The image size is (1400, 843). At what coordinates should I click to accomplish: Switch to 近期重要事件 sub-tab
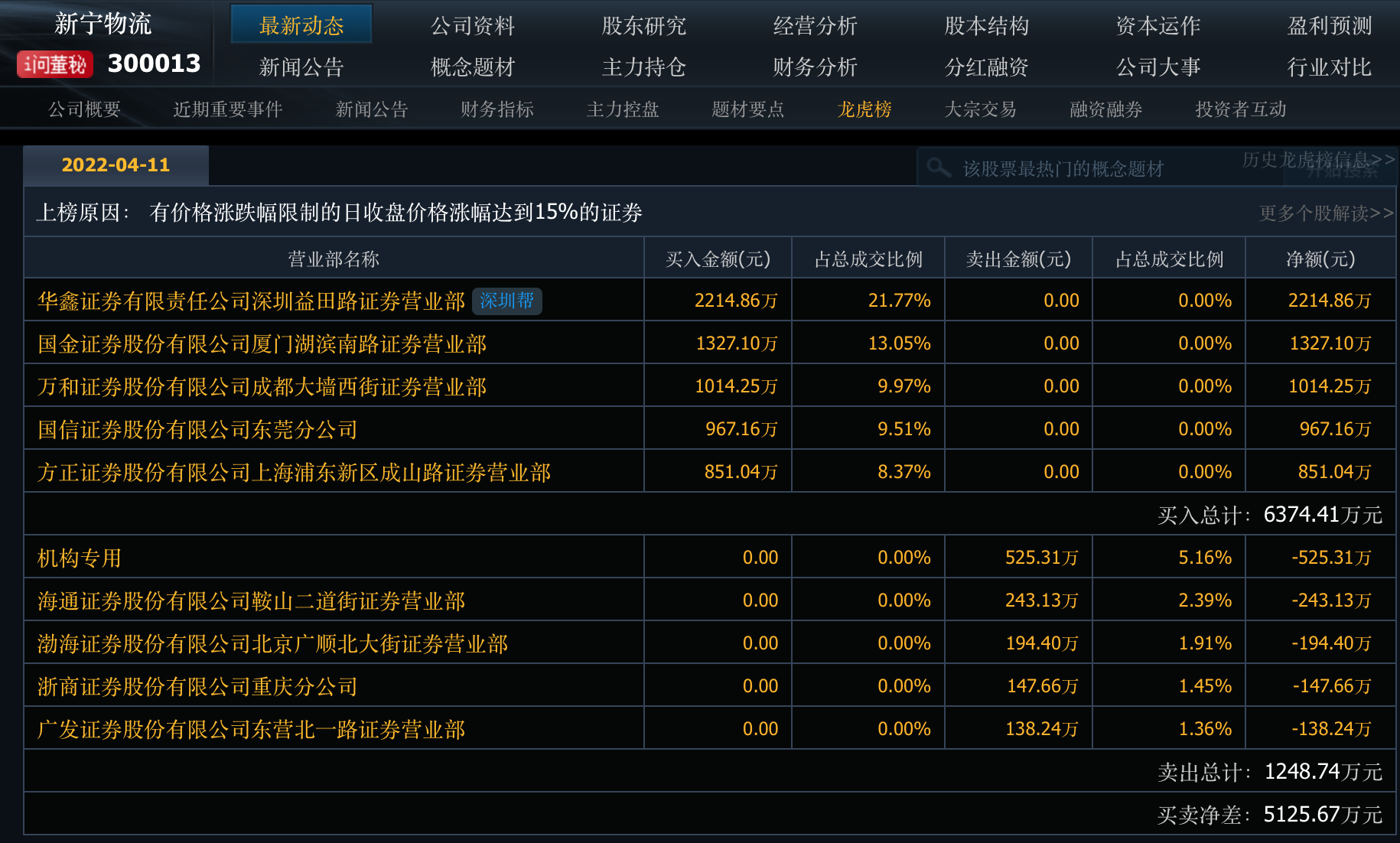click(x=228, y=109)
